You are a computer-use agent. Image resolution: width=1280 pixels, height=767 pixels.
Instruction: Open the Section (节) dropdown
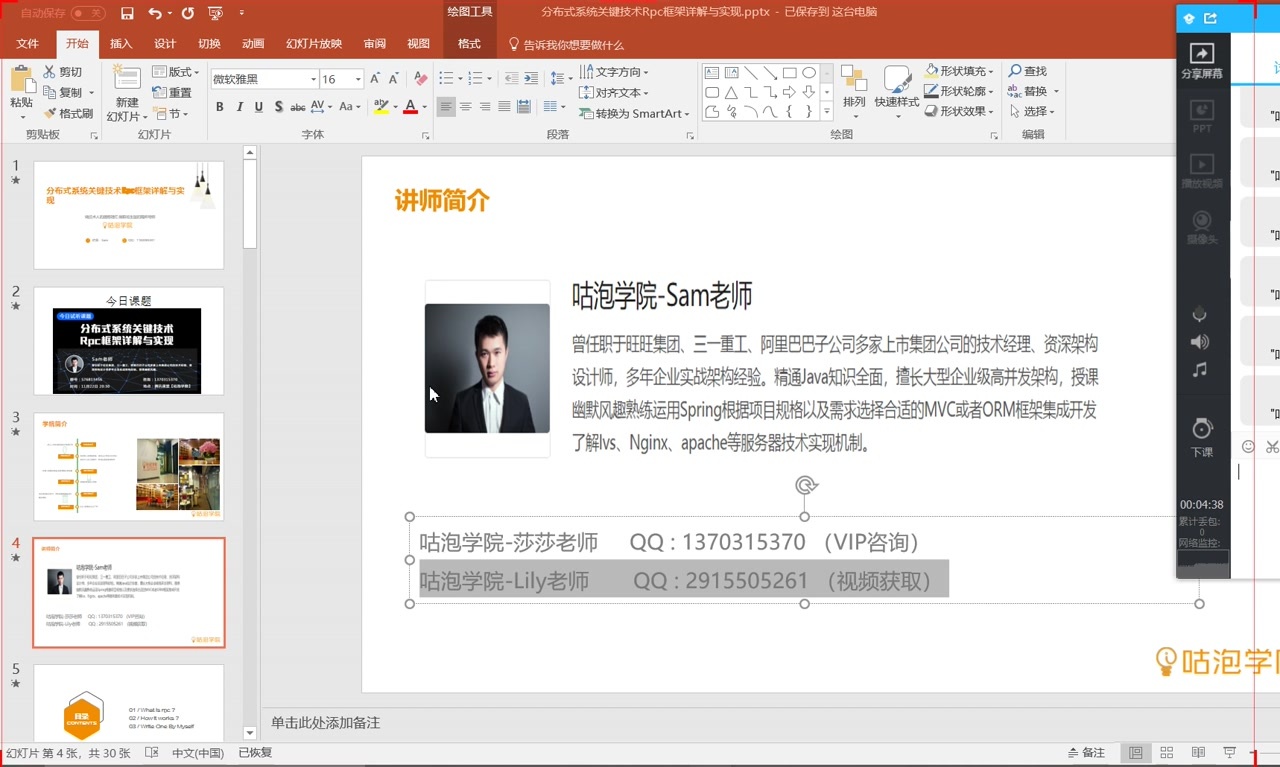coord(171,114)
